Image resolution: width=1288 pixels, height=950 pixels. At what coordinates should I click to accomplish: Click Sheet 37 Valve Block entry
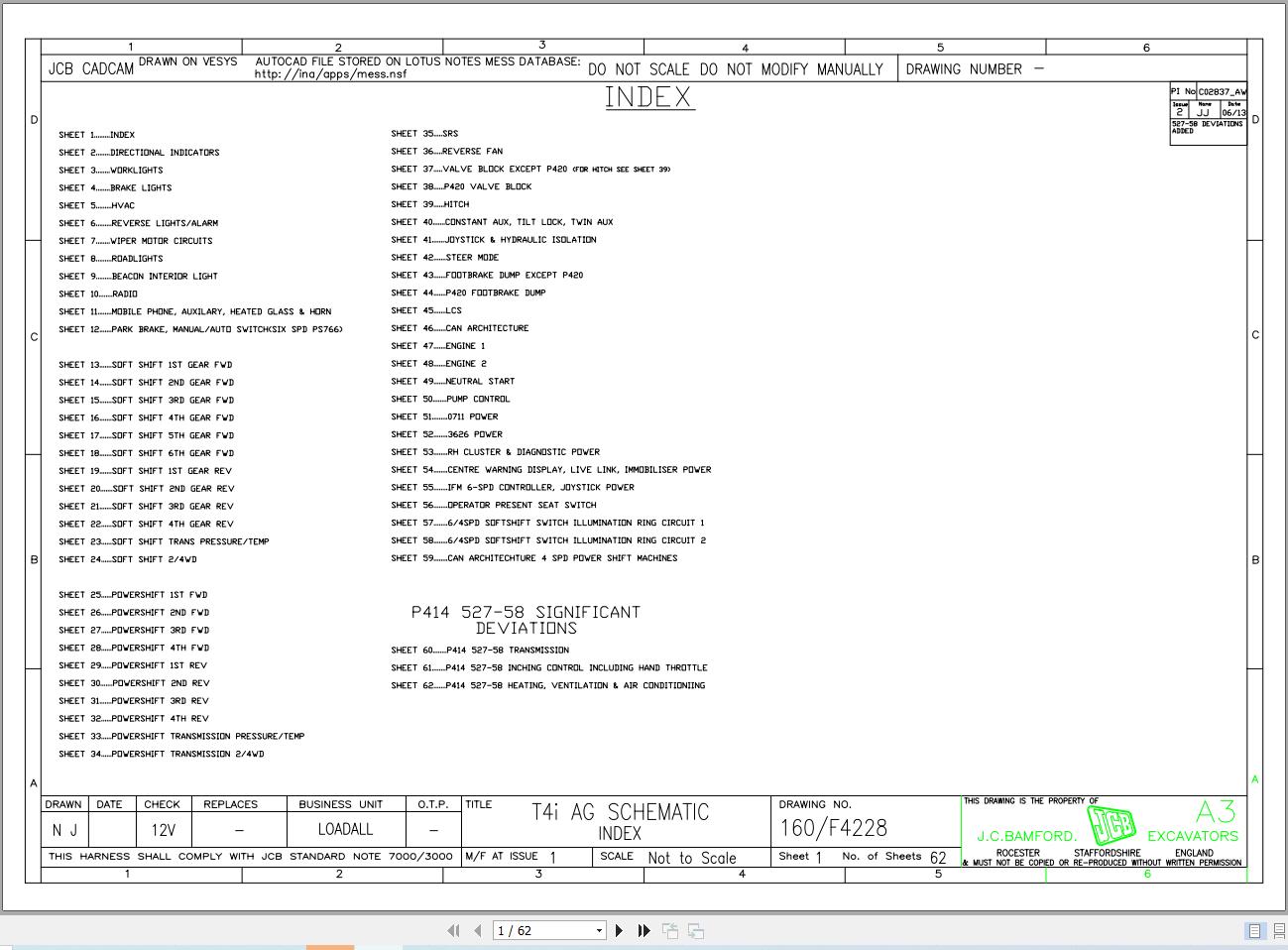[x=530, y=170]
